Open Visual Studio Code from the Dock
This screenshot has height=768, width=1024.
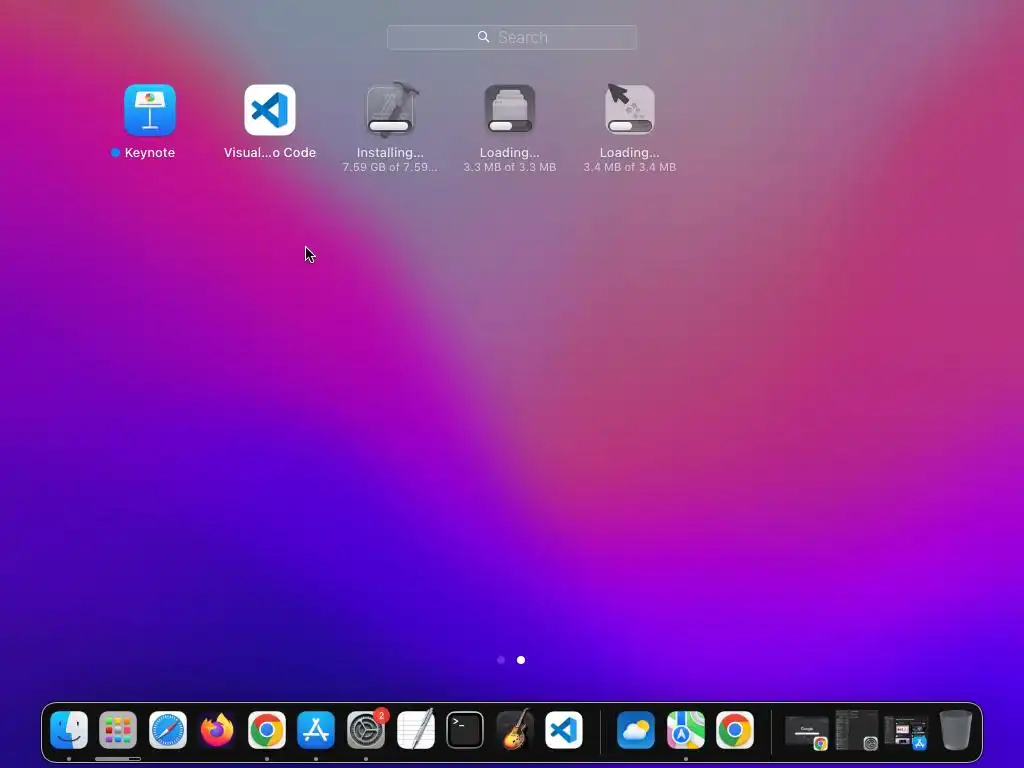click(x=564, y=729)
